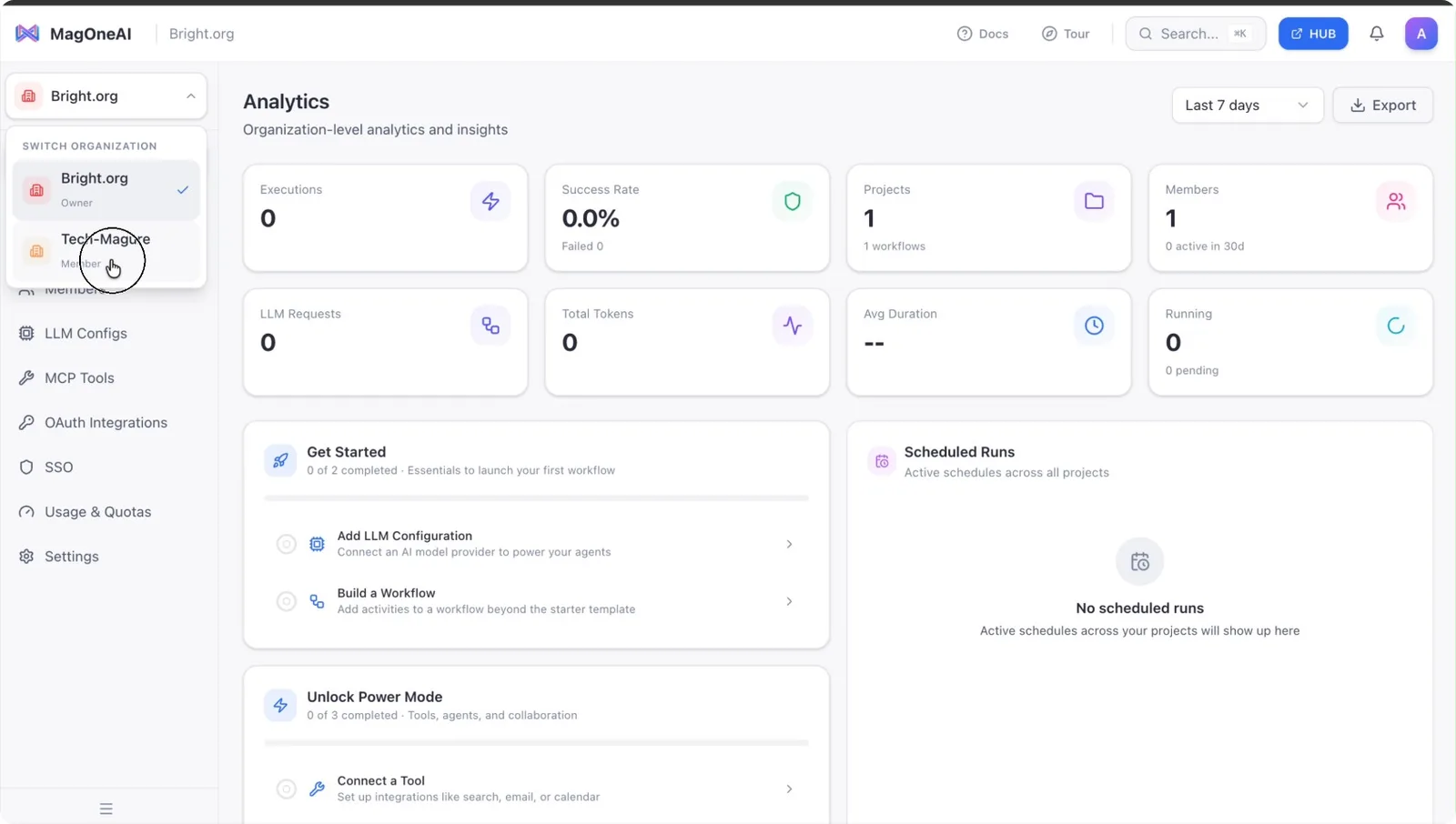Open the Docs link
This screenshot has width=1456, height=824.
[x=983, y=34]
